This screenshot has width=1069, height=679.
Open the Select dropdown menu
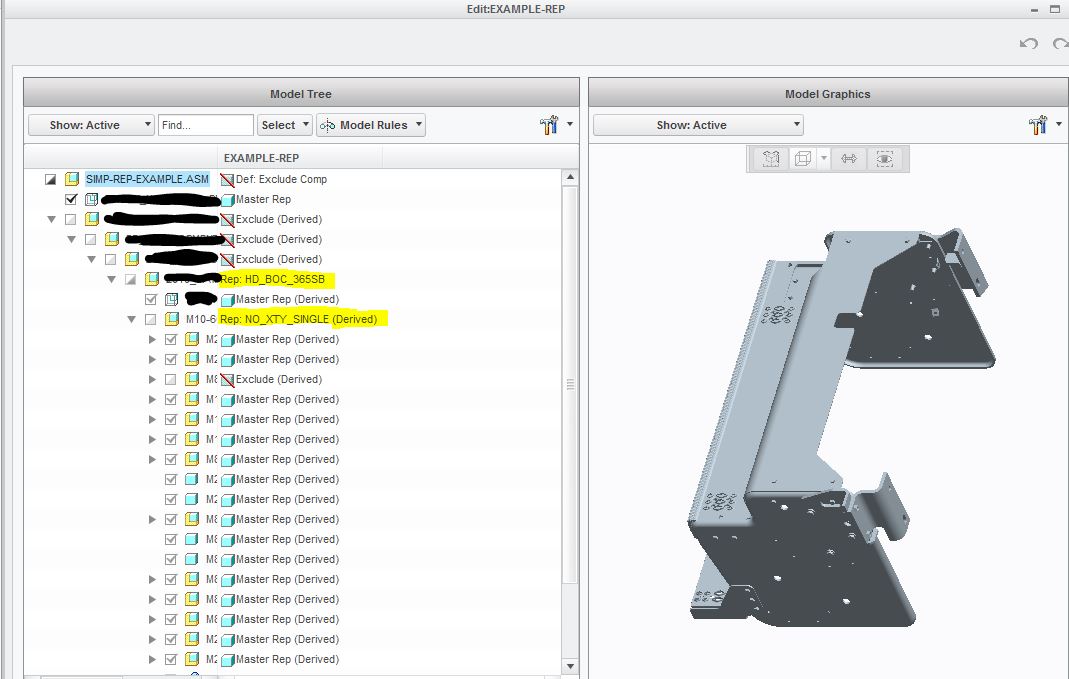(284, 125)
